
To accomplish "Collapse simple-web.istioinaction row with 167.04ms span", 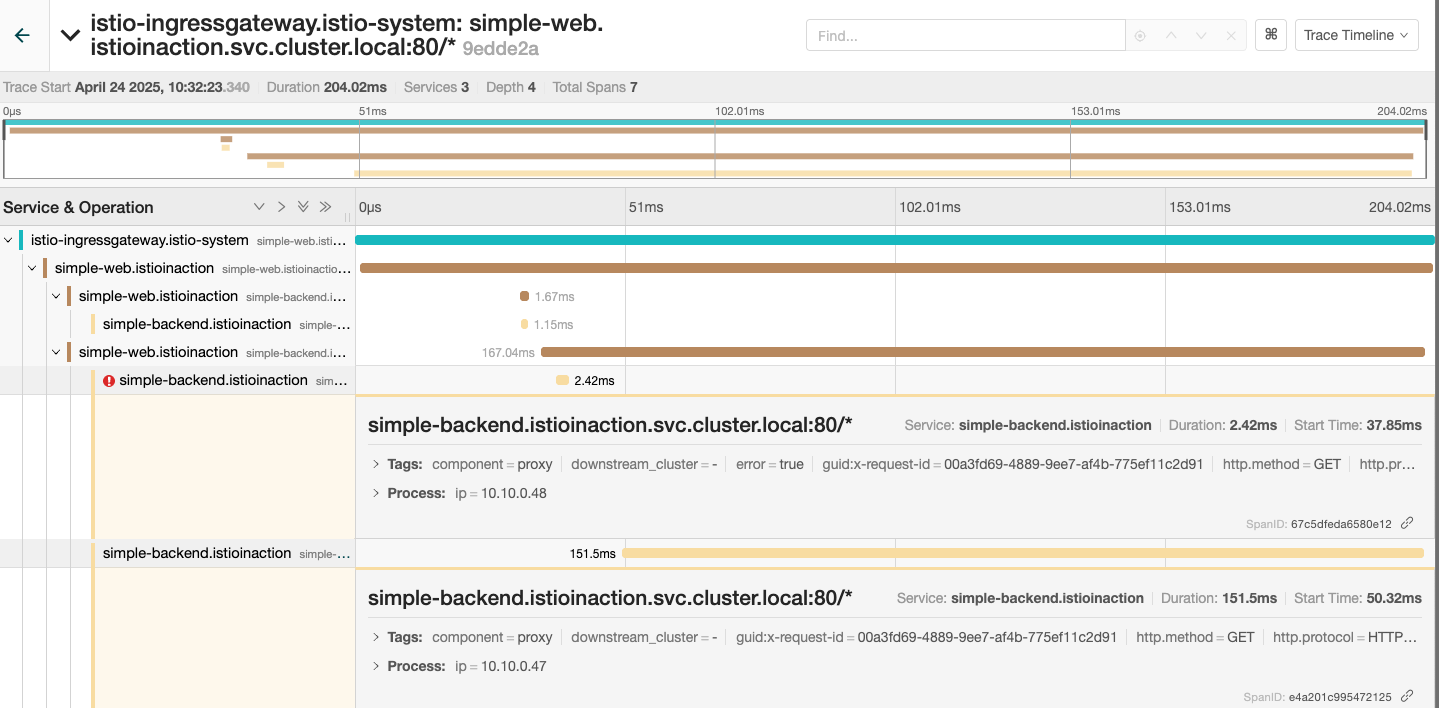I will click(x=57, y=352).
